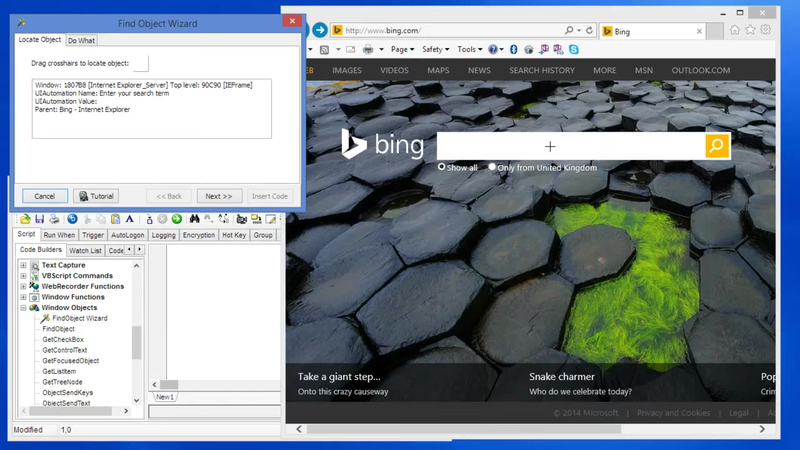Click the crosshairs locate object box

(141, 63)
